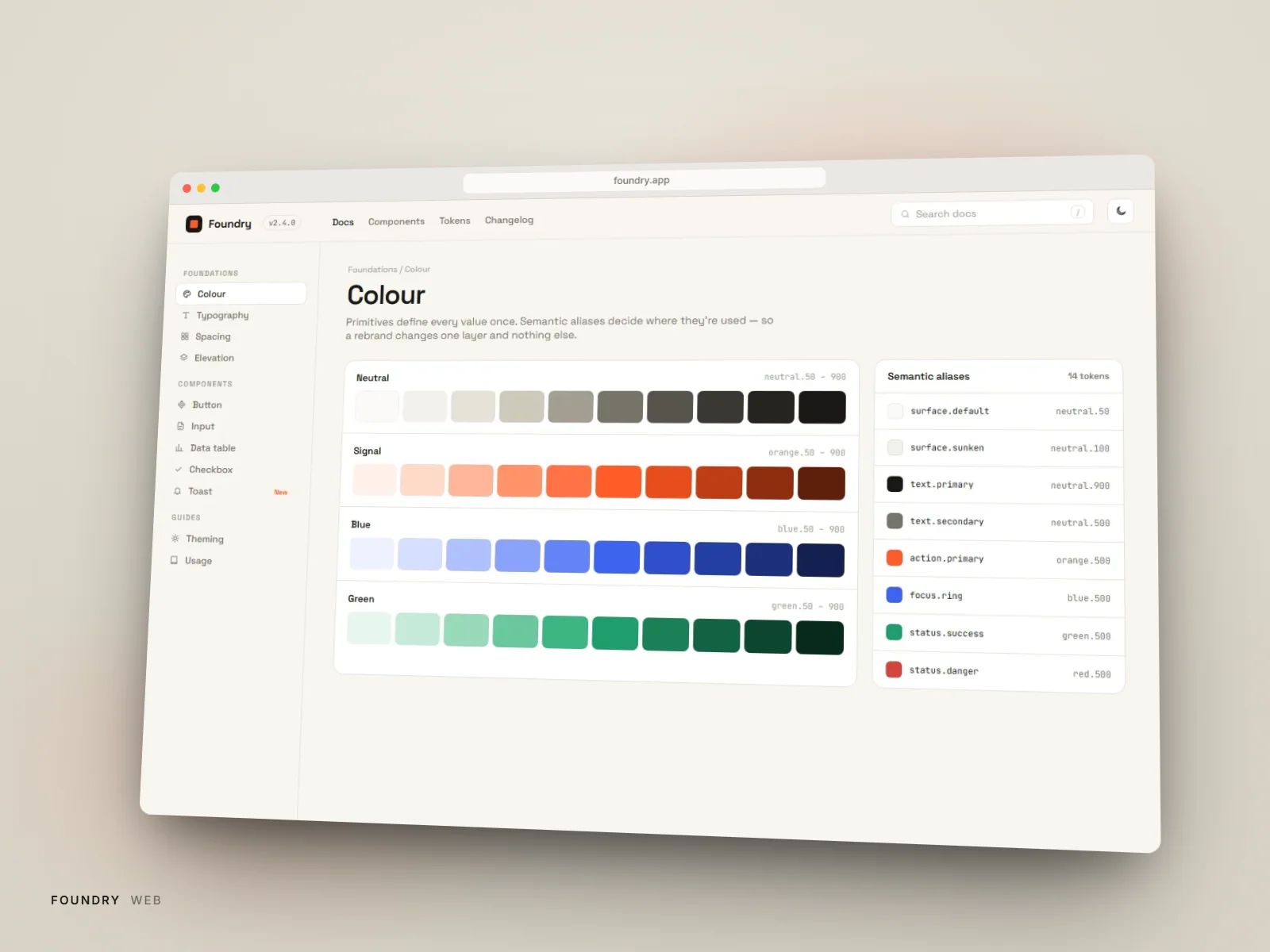The height and width of the screenshot is (952, 1270).
Task: Select the darkest Neutral swatch
Action: (x=822, y=407)
